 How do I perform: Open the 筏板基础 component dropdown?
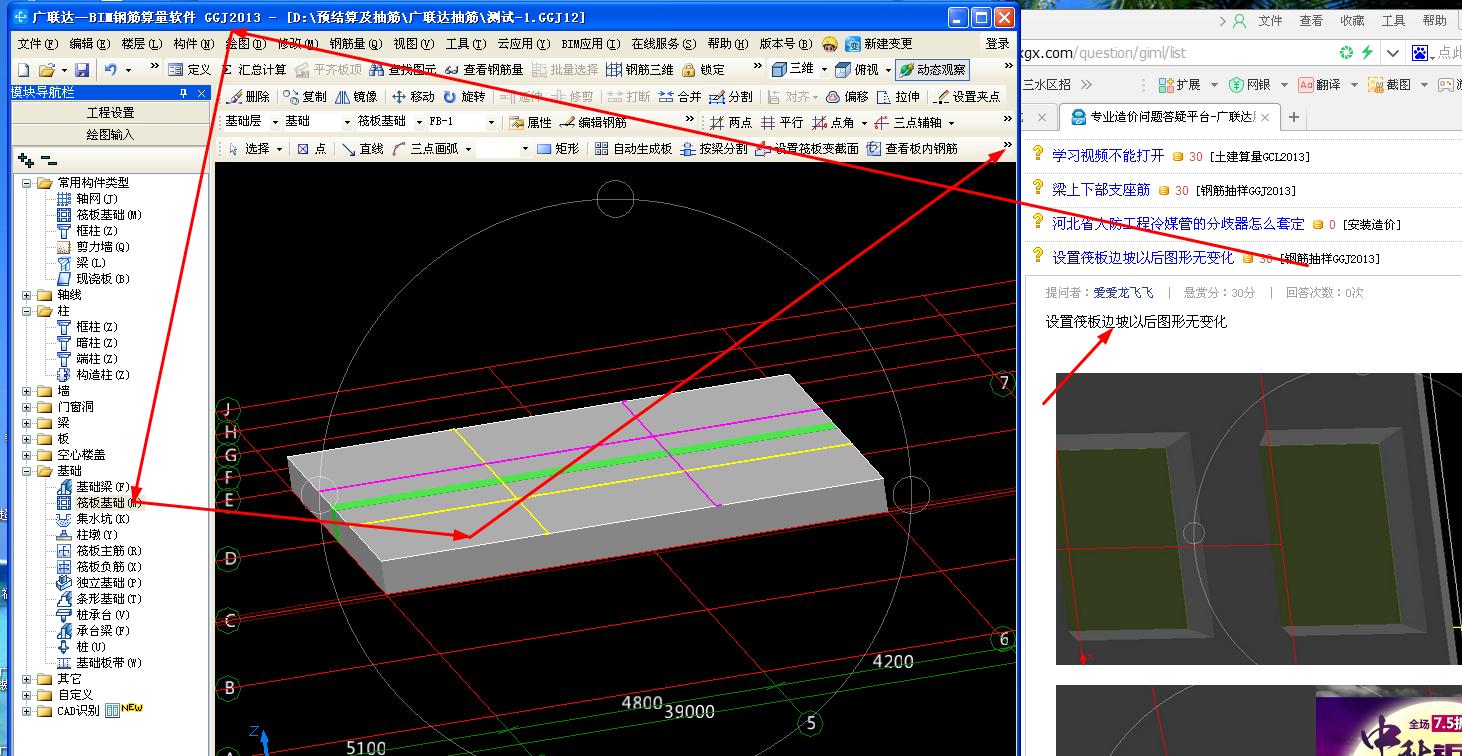[418, 122]
